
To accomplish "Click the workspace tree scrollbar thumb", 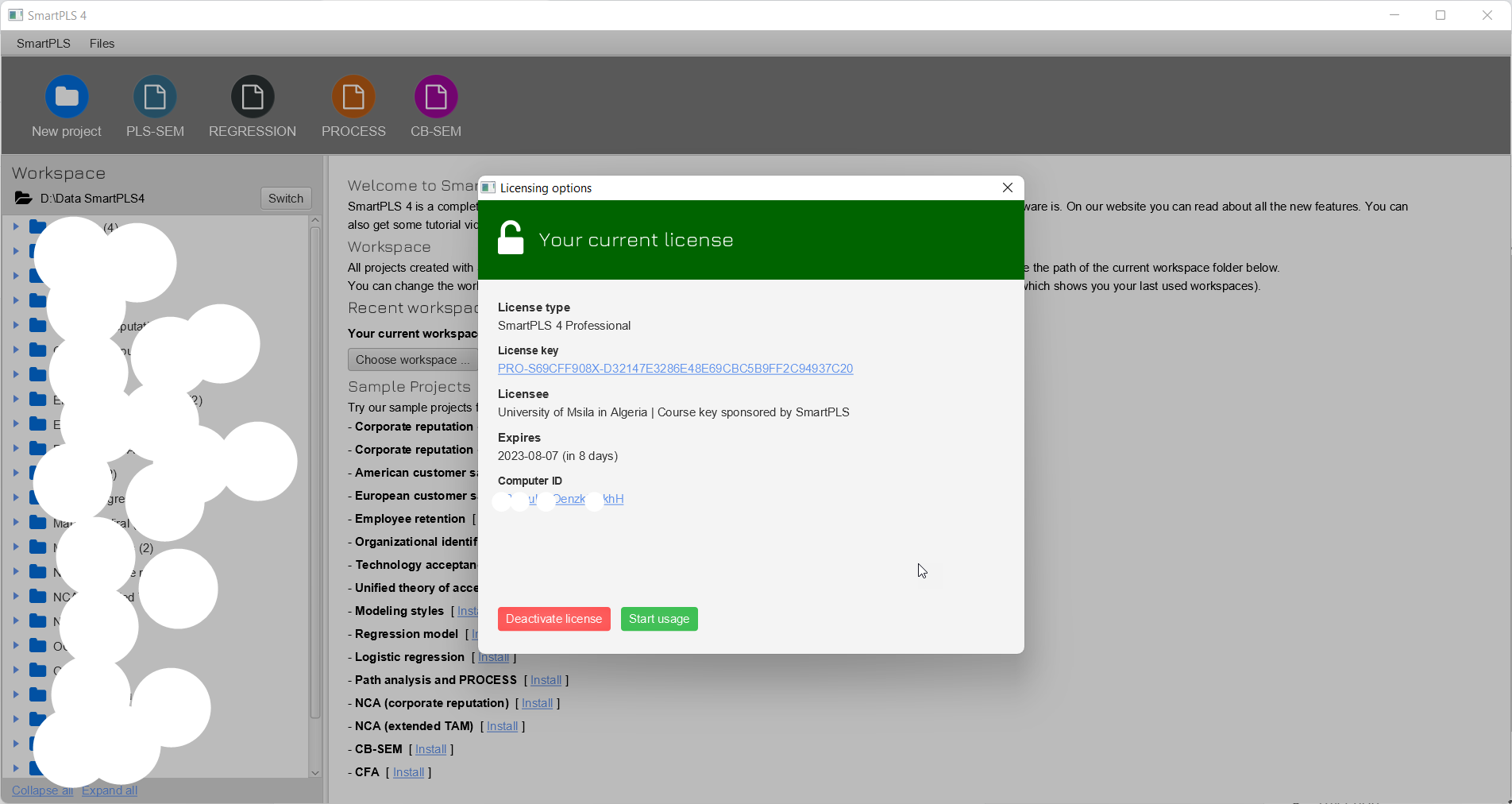I will 315,473.
